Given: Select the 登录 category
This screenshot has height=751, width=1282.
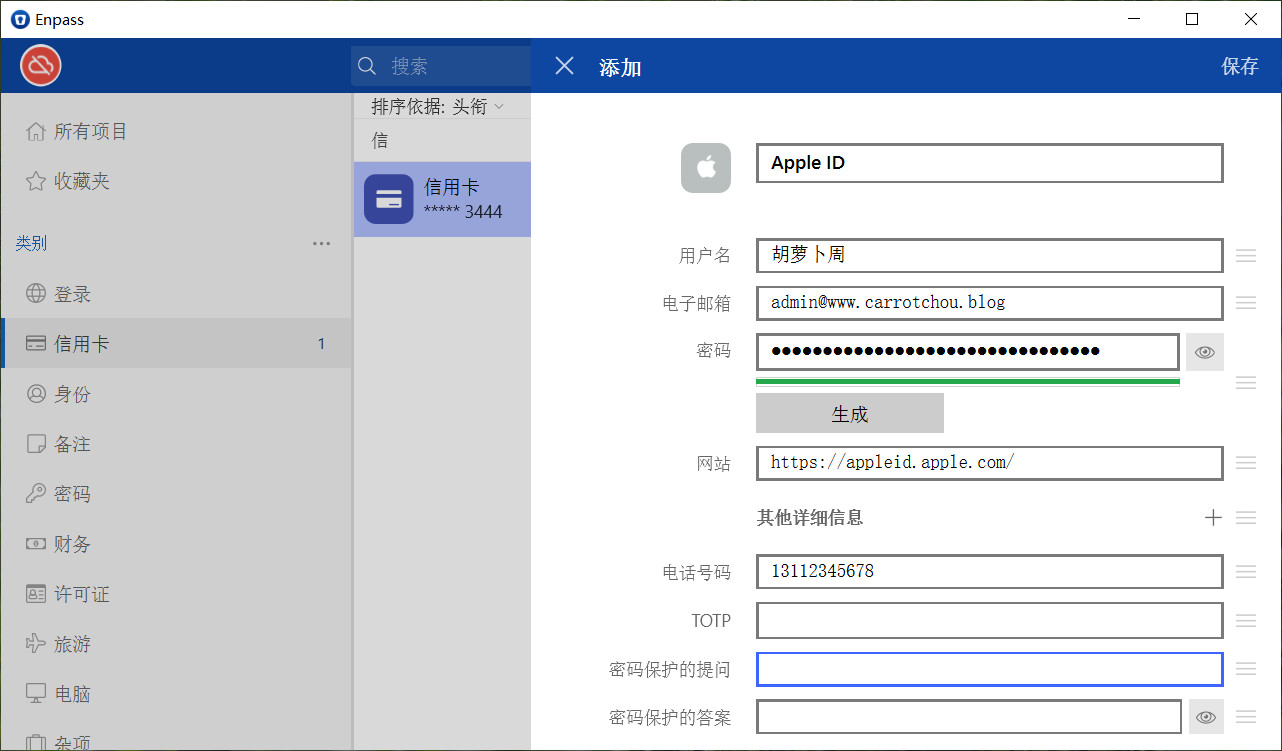Looking at the screenshot, I should click(x=176, y=294).
